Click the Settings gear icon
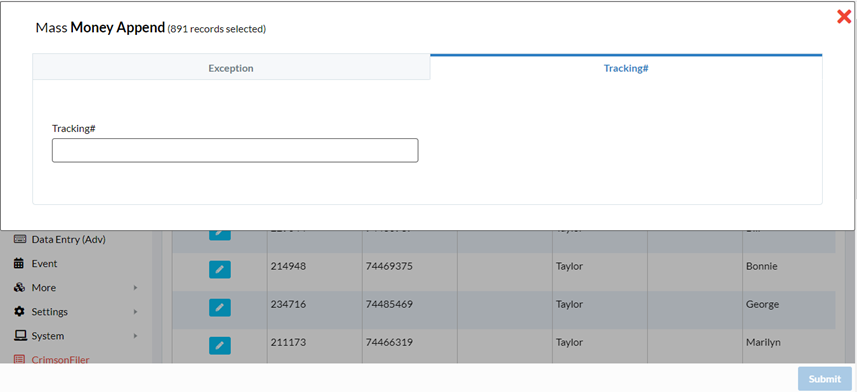 tap(20, 312)
